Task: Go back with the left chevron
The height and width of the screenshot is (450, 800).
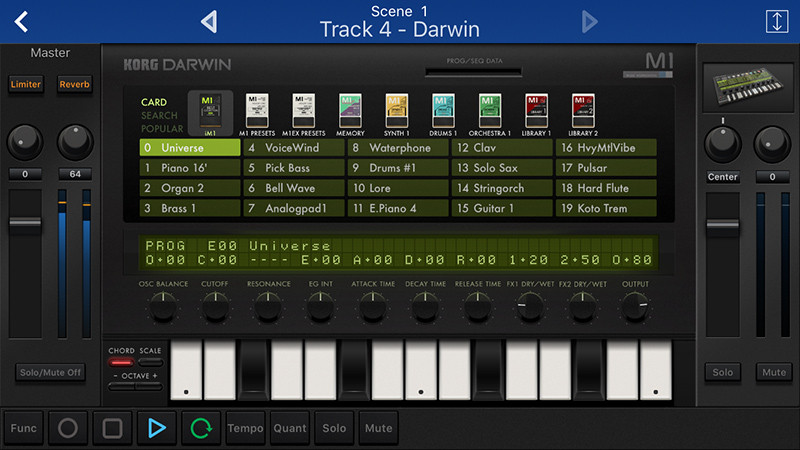Action: [21, 22]
